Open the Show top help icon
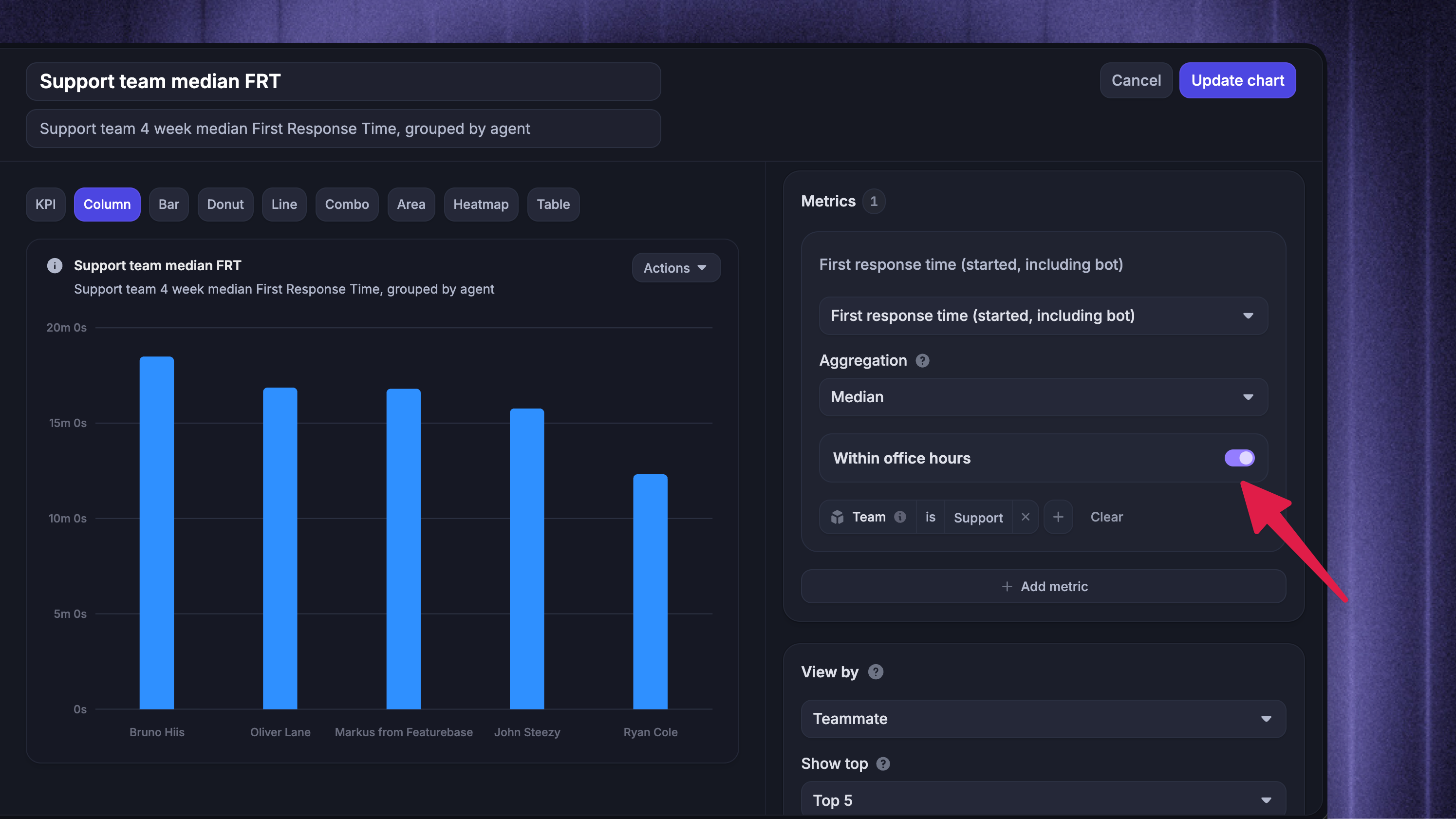 [883, 763]
